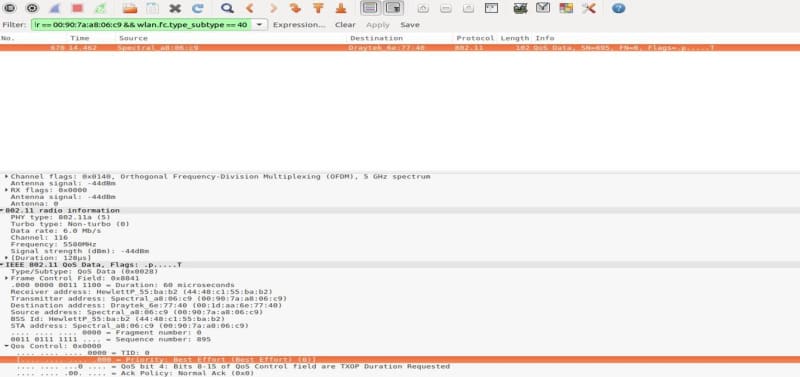Close the capture file

coord(175,8)
